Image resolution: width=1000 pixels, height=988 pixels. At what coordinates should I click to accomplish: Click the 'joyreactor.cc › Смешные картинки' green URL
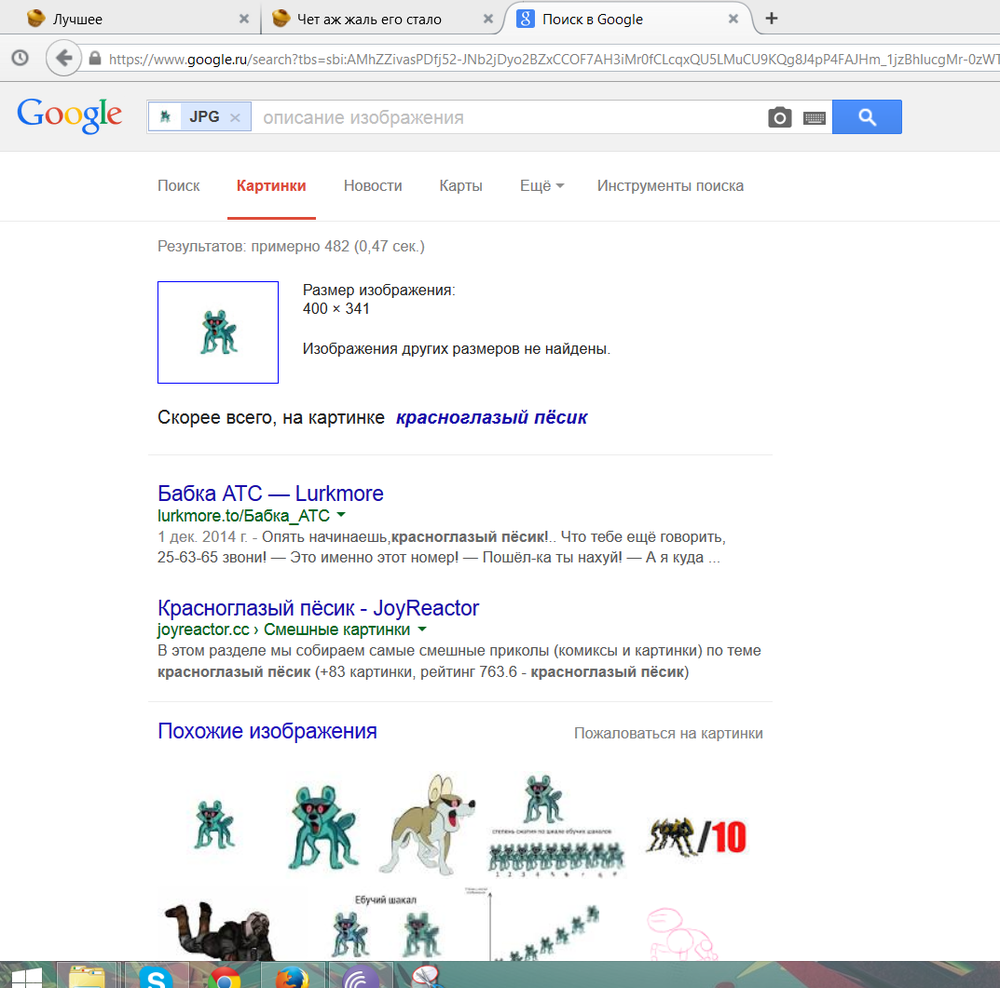[x=284, y=630]
